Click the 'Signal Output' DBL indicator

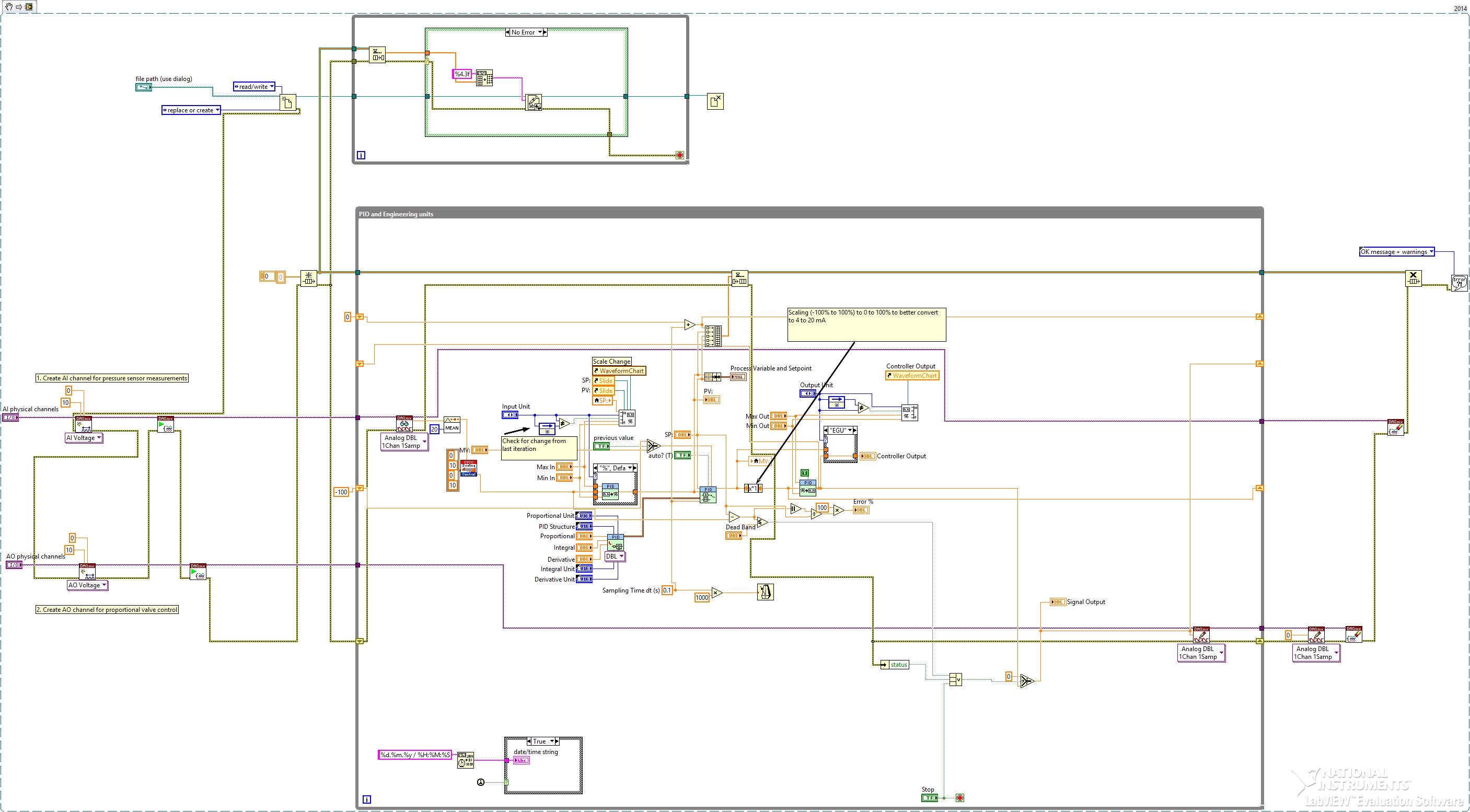tap(1058, 602)
